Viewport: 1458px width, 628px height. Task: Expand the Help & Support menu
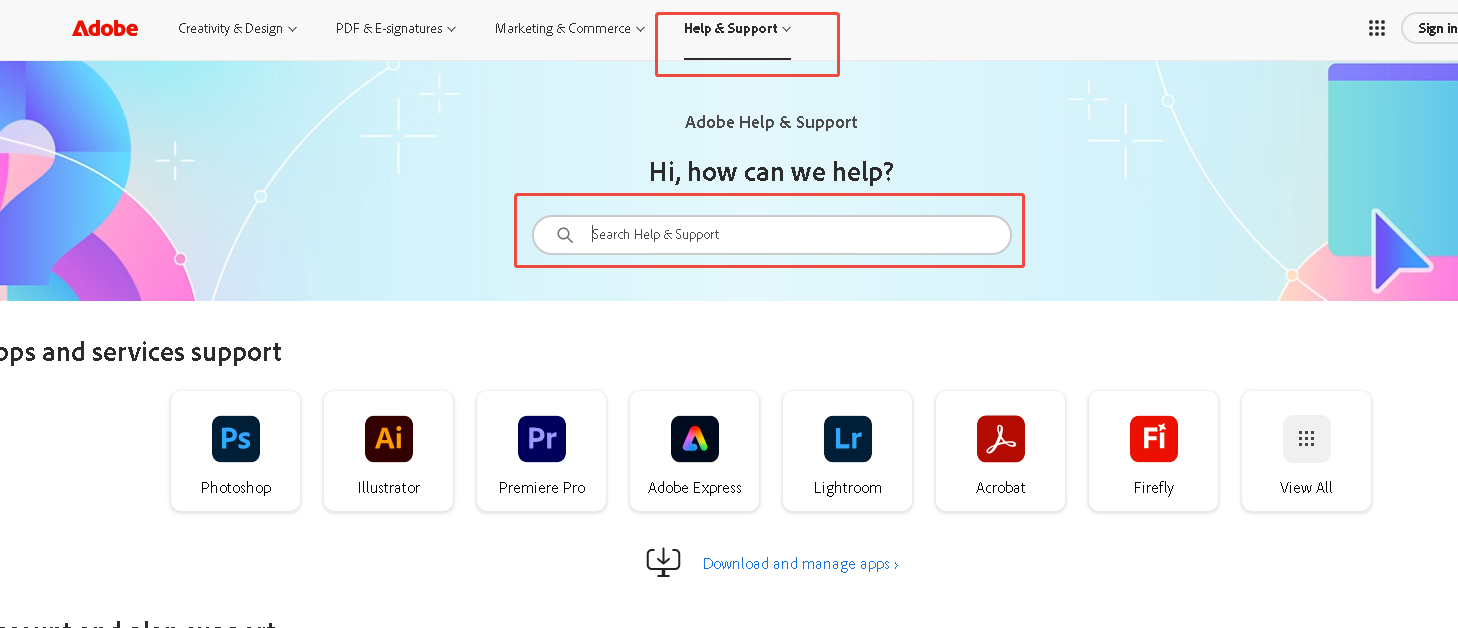coord(738,28)
